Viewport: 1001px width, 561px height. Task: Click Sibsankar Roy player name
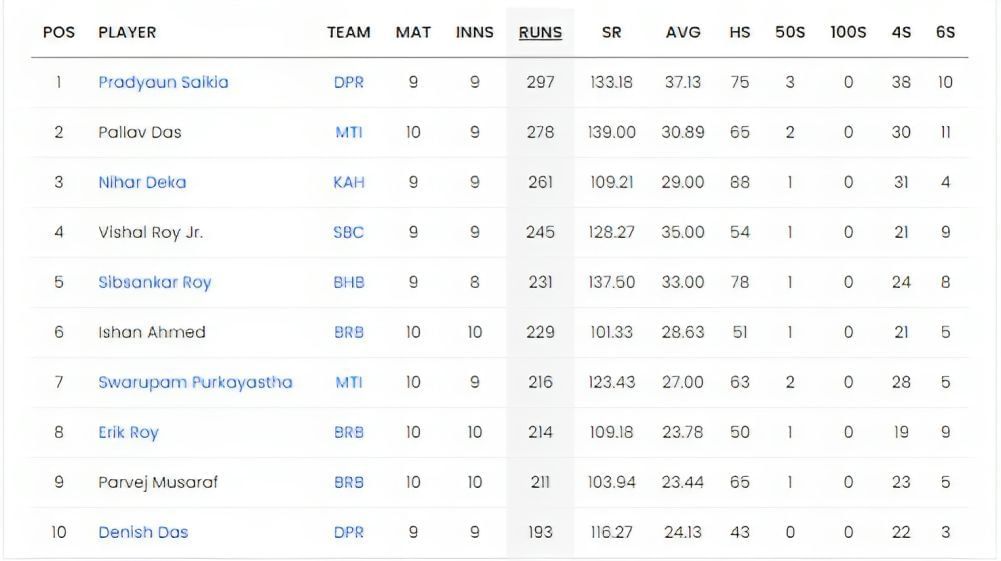tap(154, 282)
